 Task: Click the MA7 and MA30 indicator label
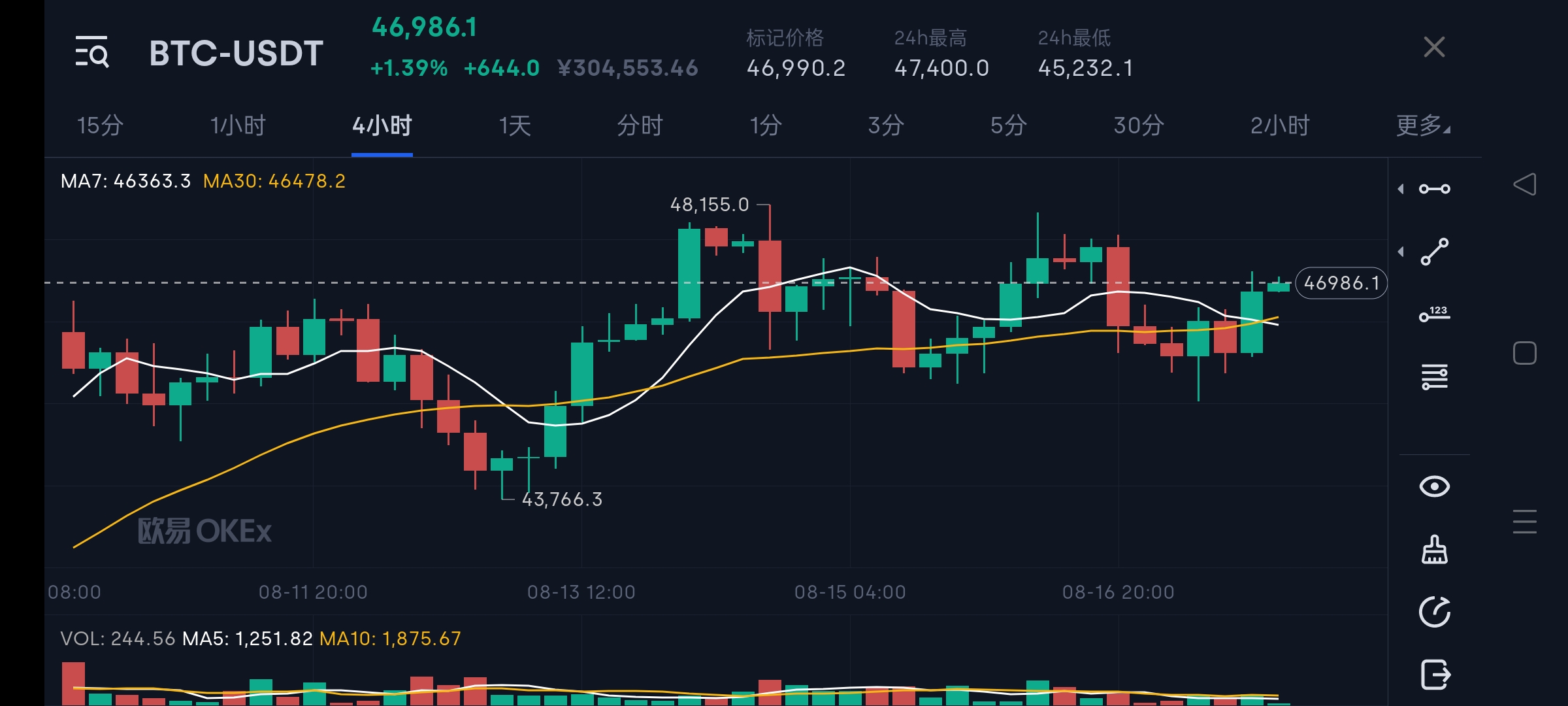coord(203,181)
